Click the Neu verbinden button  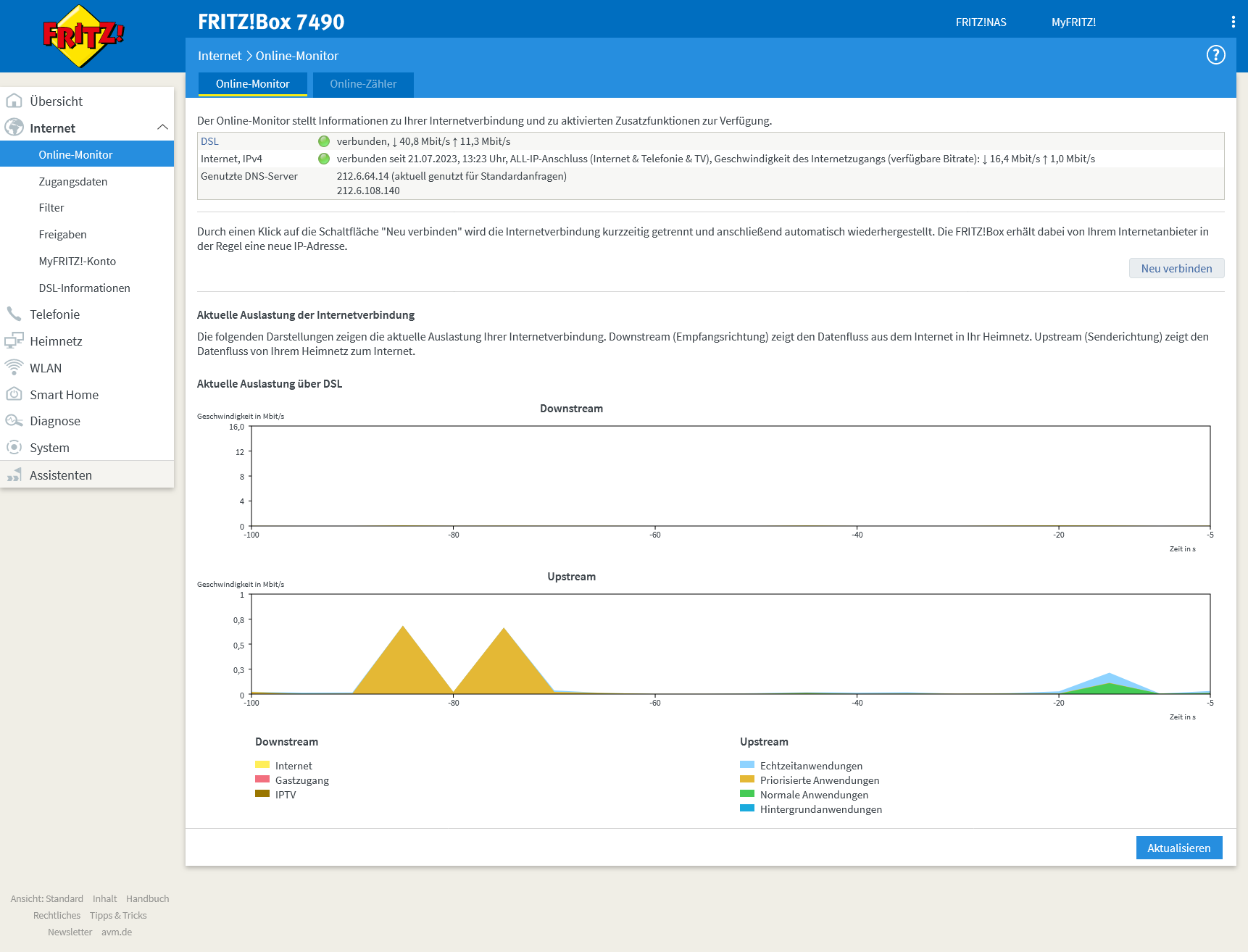click(x=1176, y=268)
